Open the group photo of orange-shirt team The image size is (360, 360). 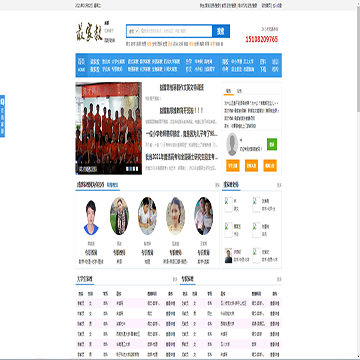click(x=109, y=128)
